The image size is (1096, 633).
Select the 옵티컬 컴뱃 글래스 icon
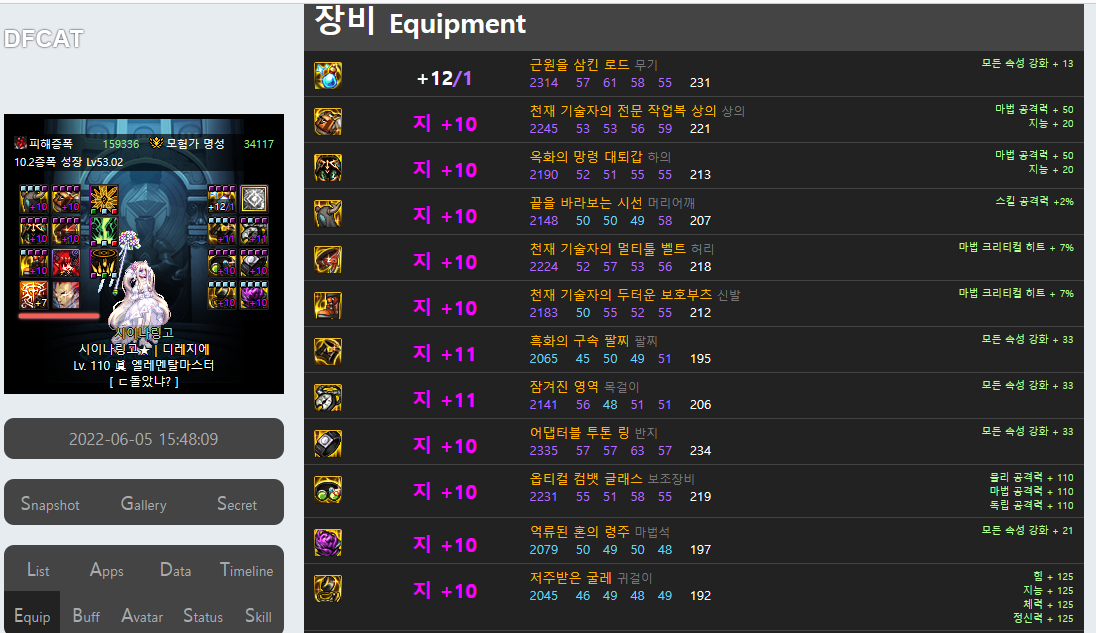tap(328, 490)
